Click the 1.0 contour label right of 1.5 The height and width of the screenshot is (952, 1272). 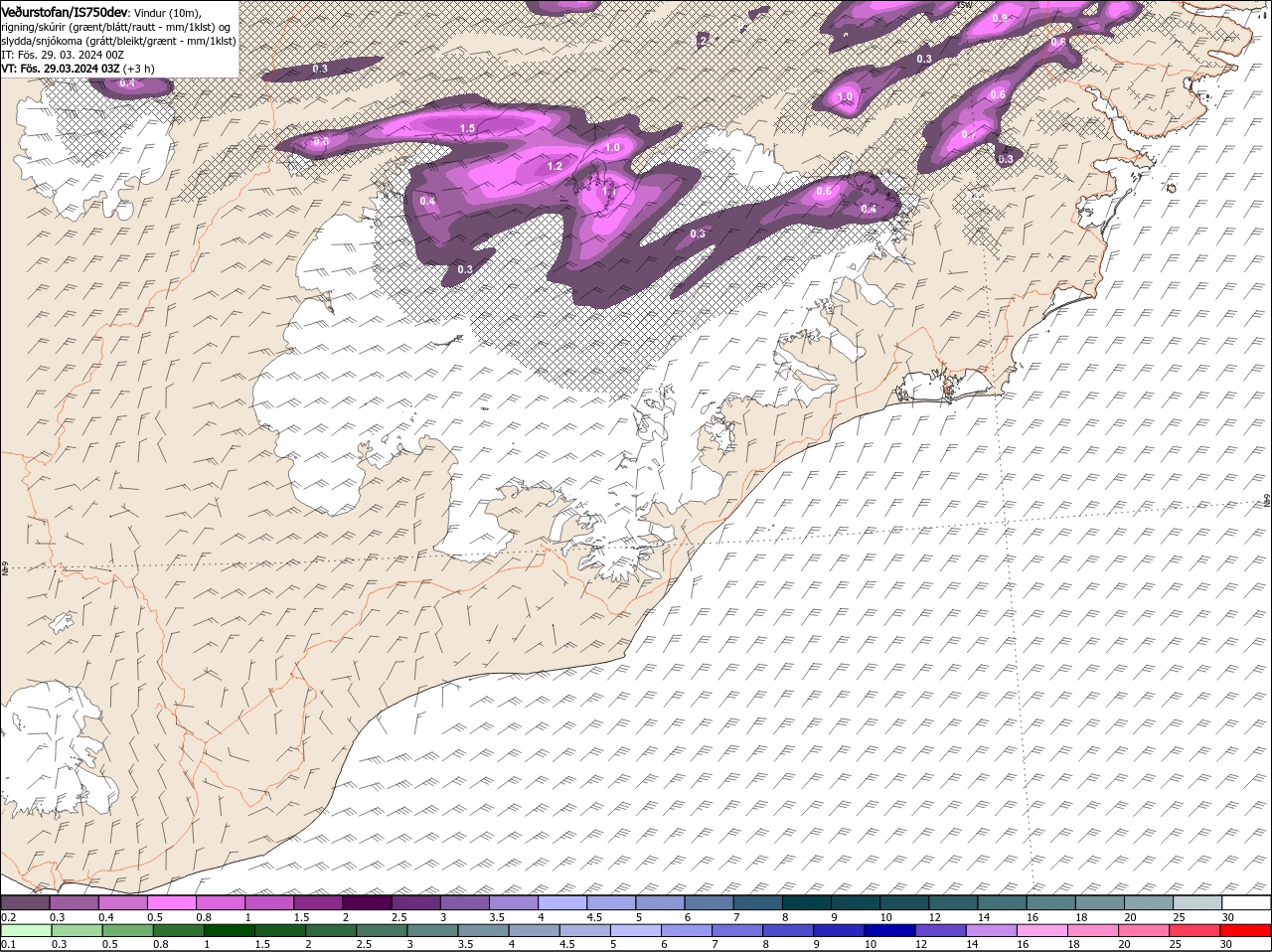612,147
